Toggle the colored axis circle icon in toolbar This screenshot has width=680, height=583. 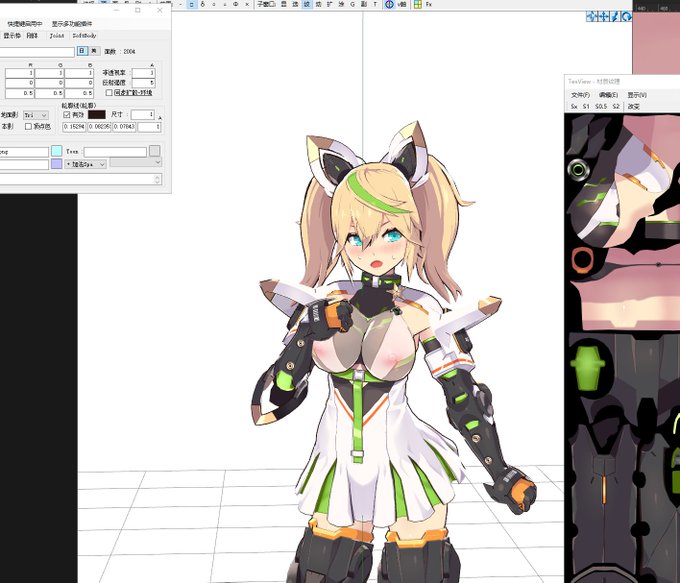pos(389,4)
